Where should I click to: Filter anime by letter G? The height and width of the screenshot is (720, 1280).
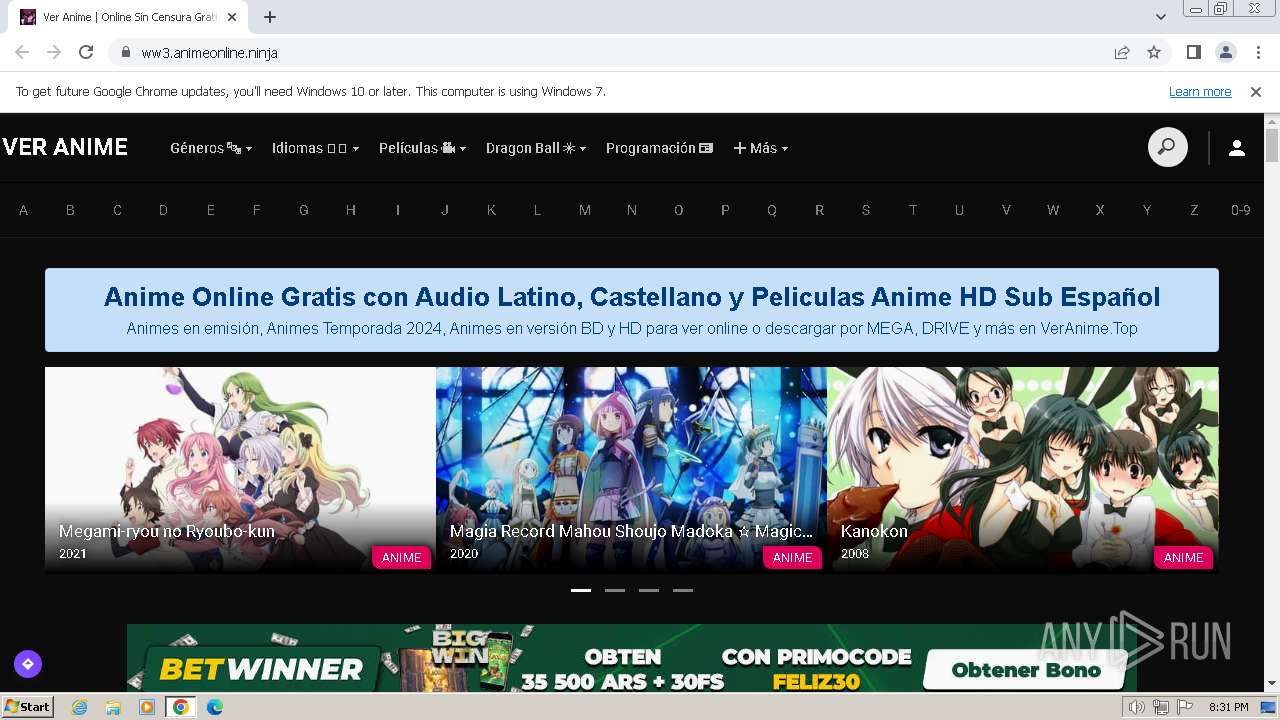click(x=304, y=210)
